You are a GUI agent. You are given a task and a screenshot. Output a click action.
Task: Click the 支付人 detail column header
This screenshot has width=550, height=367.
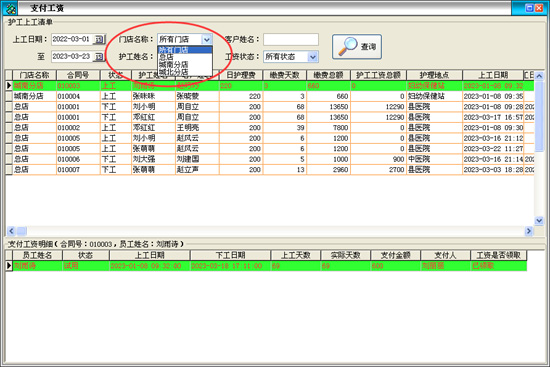click(x=445, y=255)
